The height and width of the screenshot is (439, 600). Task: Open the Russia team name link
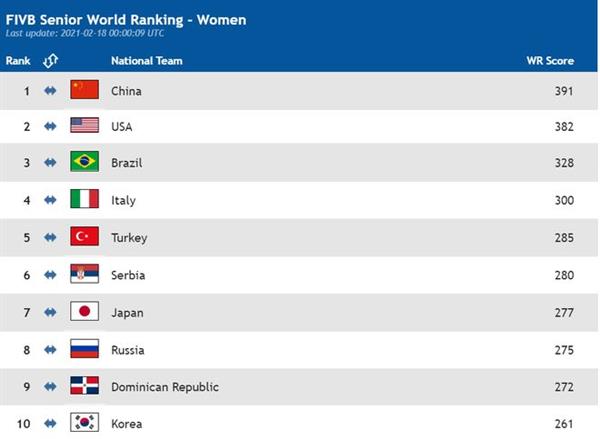click(128, 350)
